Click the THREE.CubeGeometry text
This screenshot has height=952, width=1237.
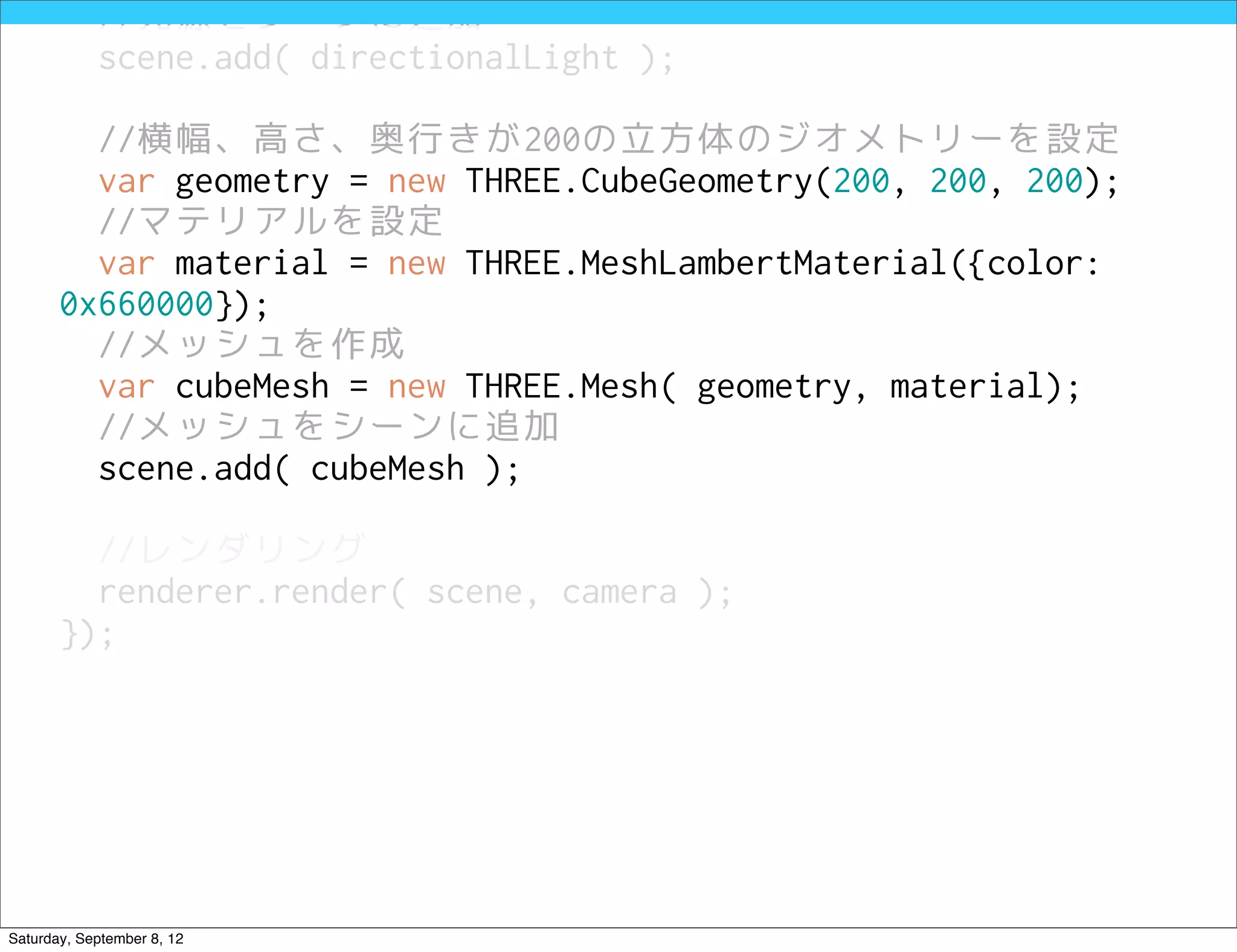coord(639,181)
